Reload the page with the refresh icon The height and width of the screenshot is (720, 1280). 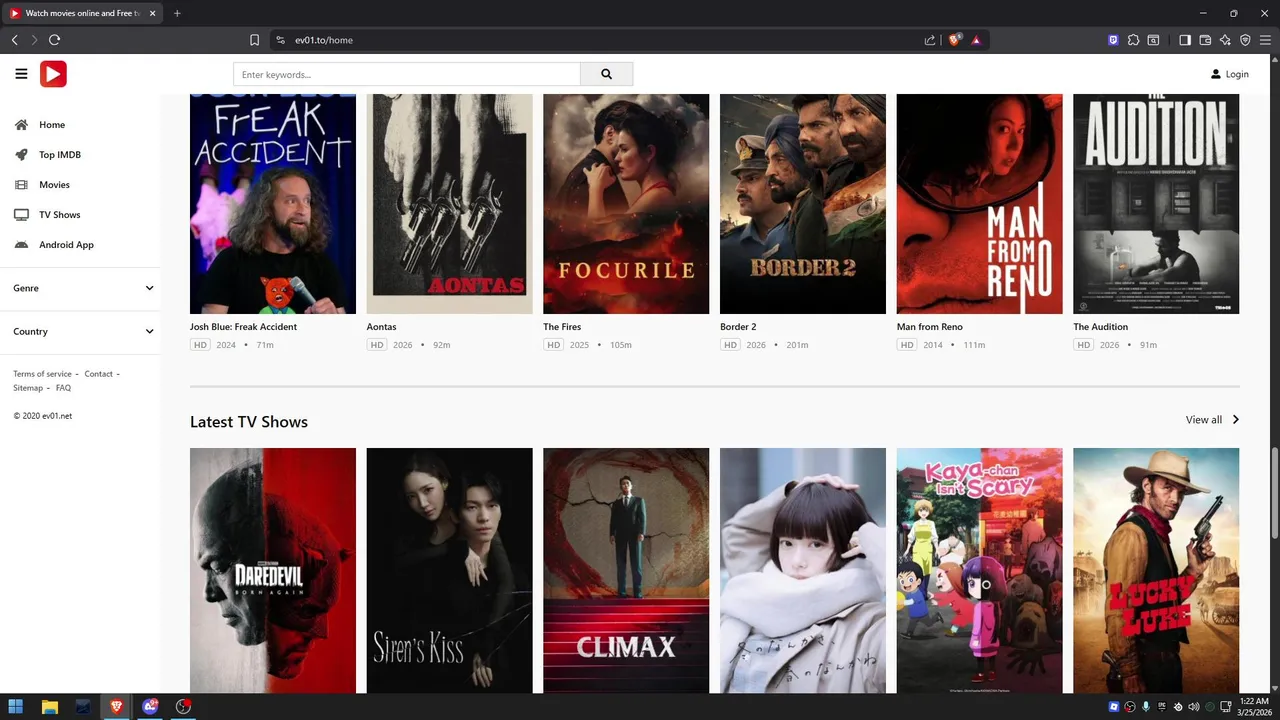coord(54,40)
